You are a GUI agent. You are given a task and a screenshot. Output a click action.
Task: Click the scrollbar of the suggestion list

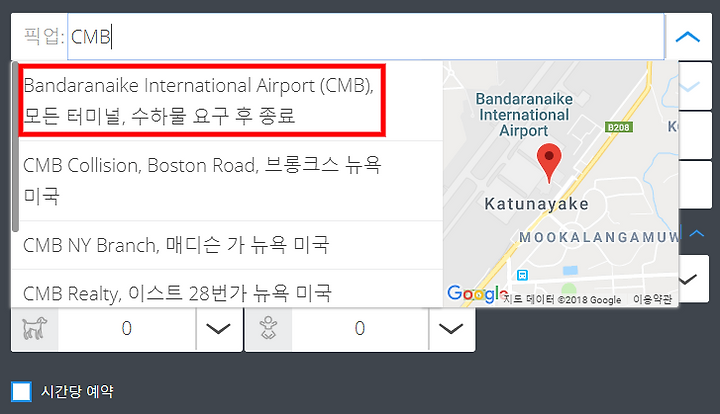click(x=16, y=147)
